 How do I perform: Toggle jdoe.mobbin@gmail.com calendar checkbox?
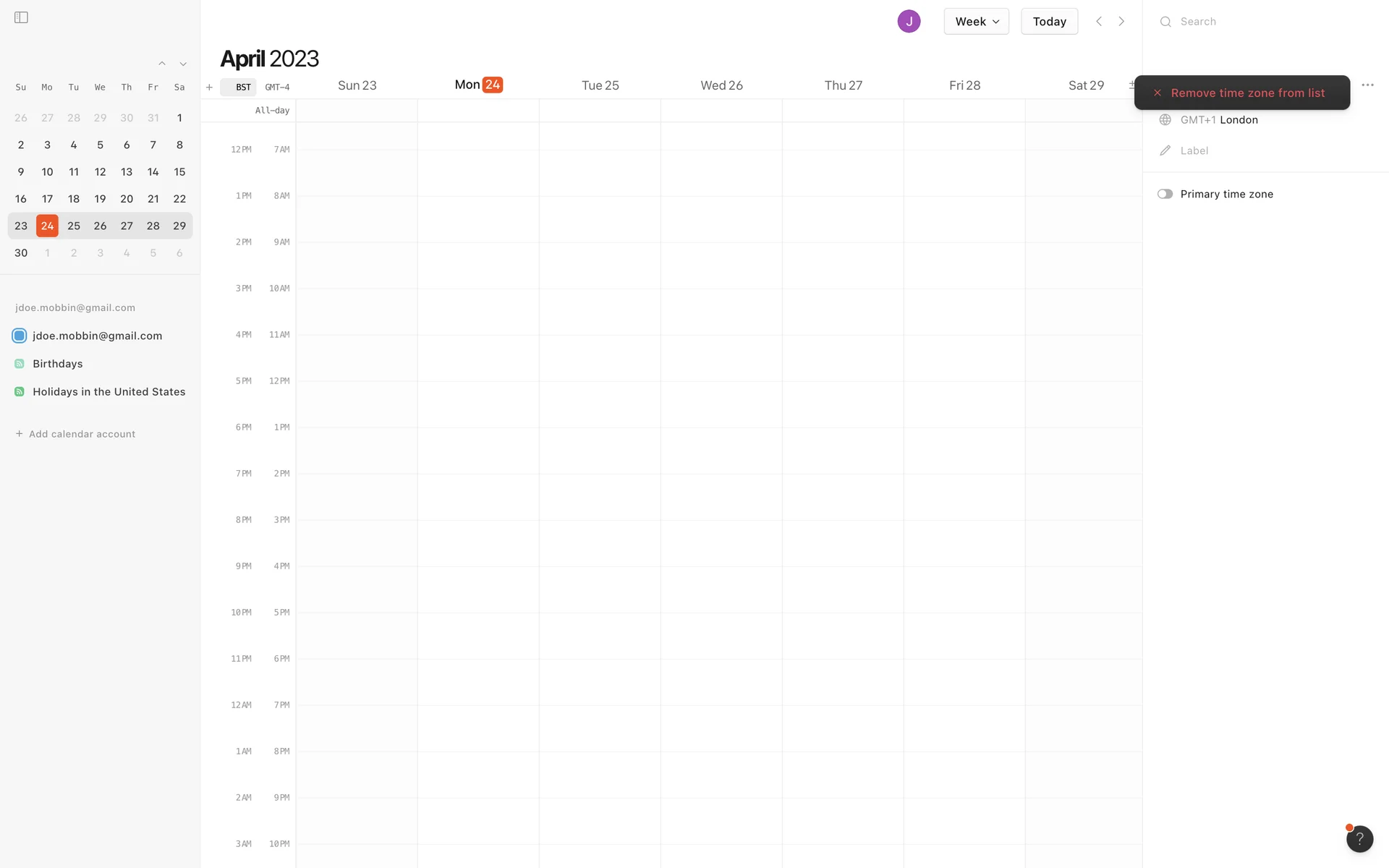tap(20, 336)
